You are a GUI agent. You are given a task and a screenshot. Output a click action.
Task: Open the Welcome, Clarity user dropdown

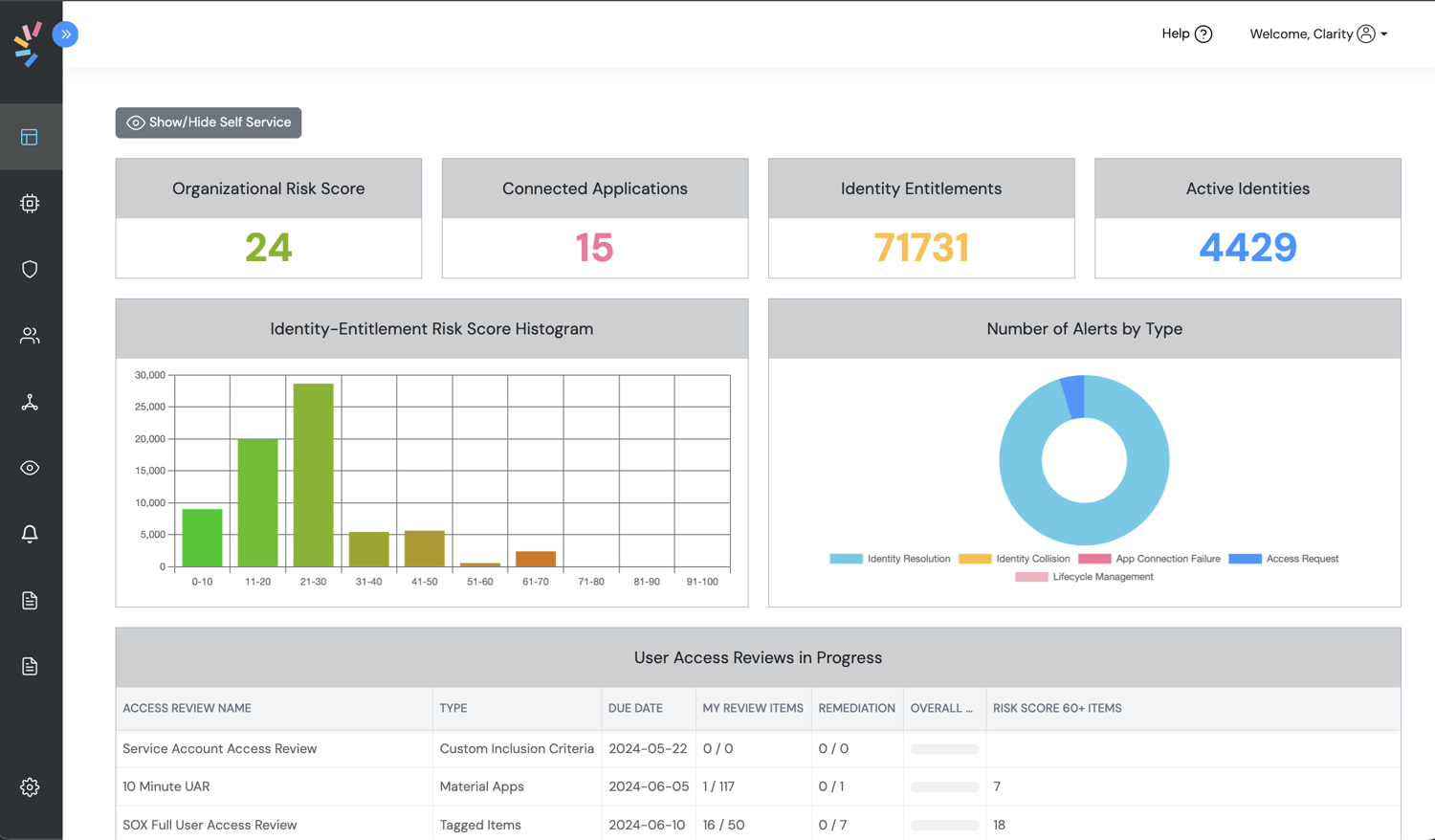tap(1318, 34)
